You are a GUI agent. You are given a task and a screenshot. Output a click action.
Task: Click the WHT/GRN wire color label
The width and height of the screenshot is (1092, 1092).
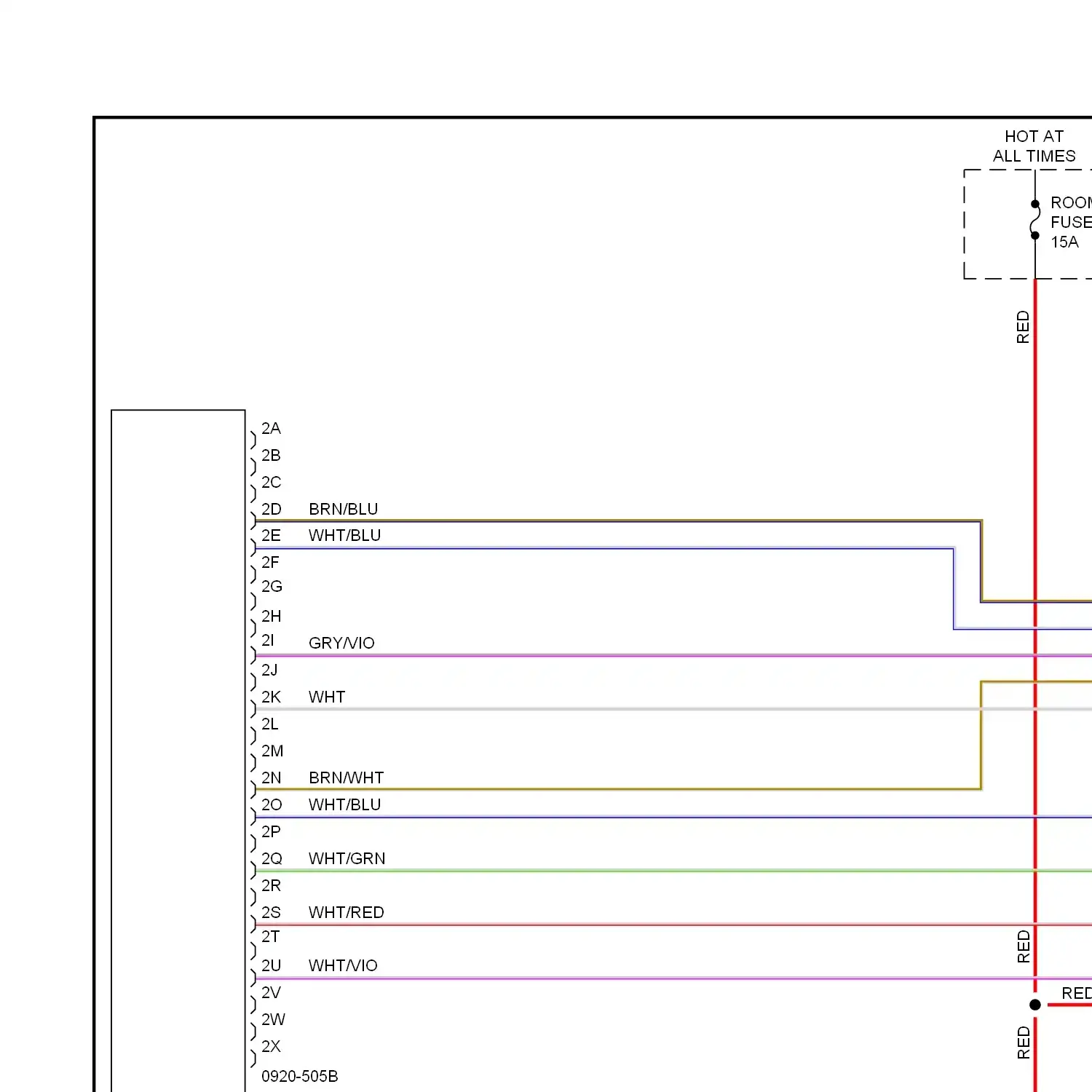[x=347, y=858]
